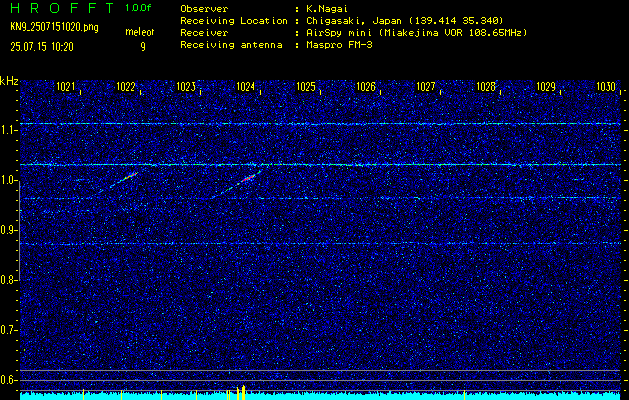Select the AirSpy mini receiver value
Image resolution: width=629 pixels, height=400 pixels.
416,33
